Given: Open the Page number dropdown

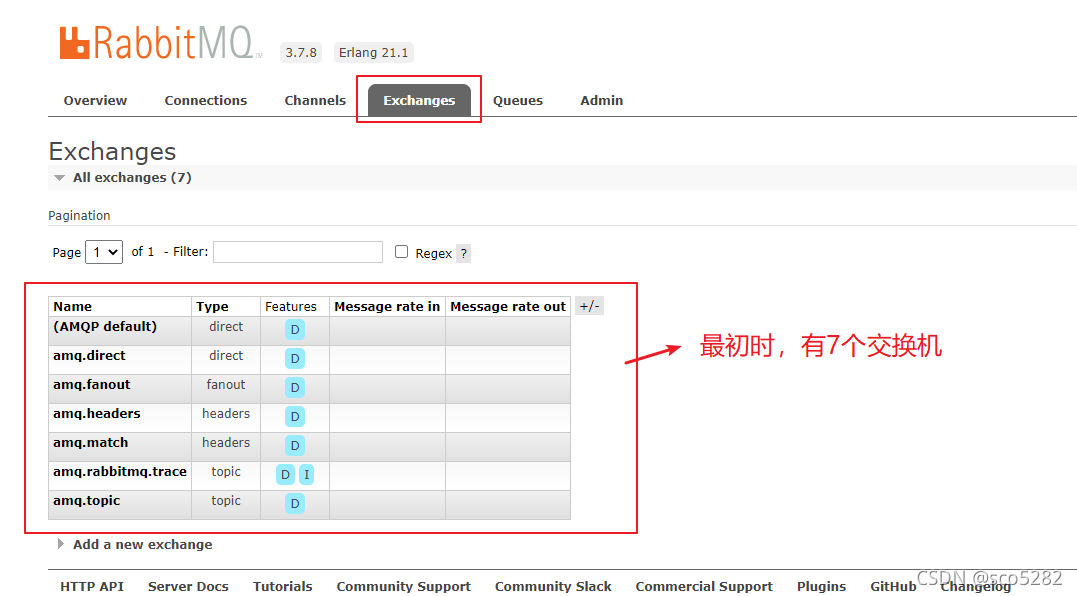Looking at the screenshot, I should [104, 252].
